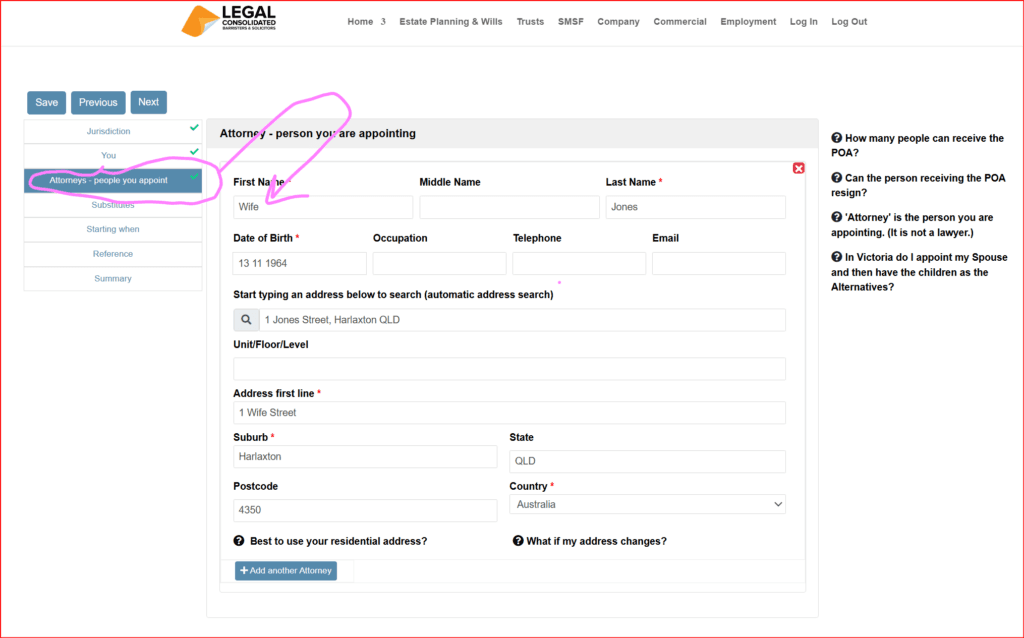Click green checkmark on You step
This screenshot has width=1024, height=638.
coord(194,152)
